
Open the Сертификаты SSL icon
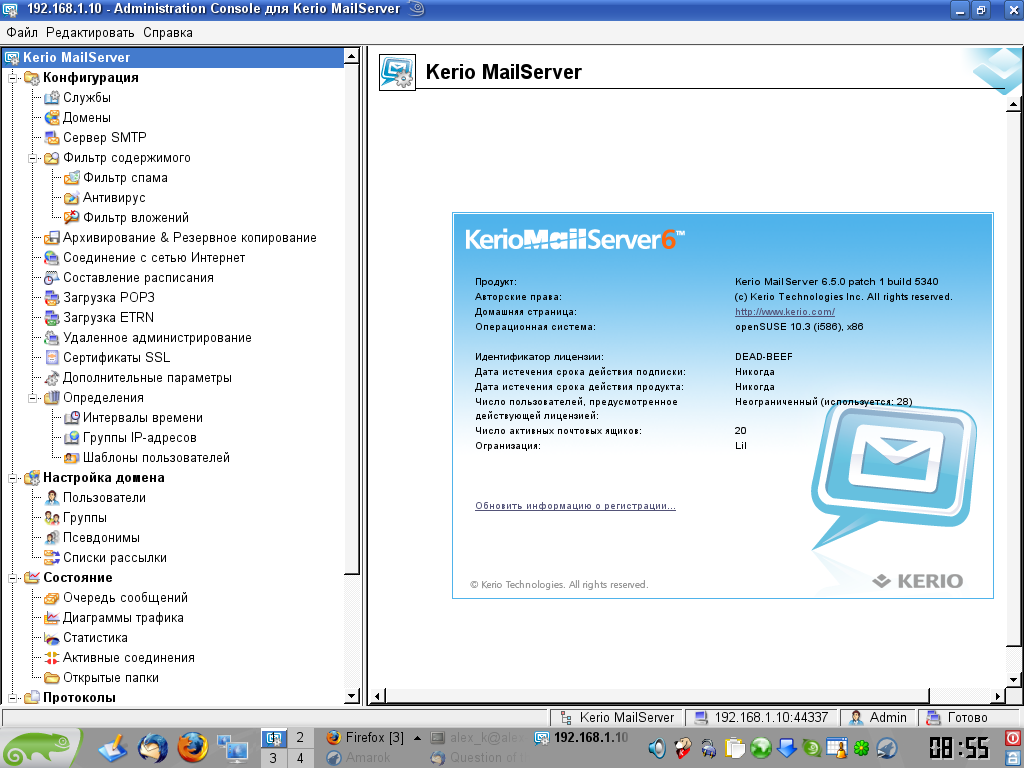pos(52,358)
